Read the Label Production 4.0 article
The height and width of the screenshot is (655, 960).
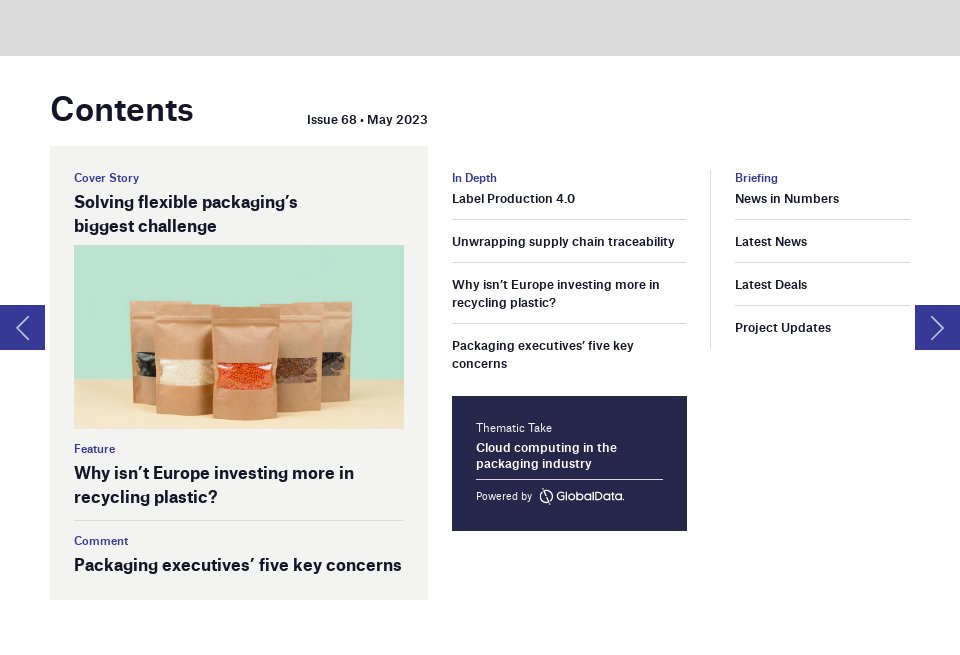click(x=514, y=199)
